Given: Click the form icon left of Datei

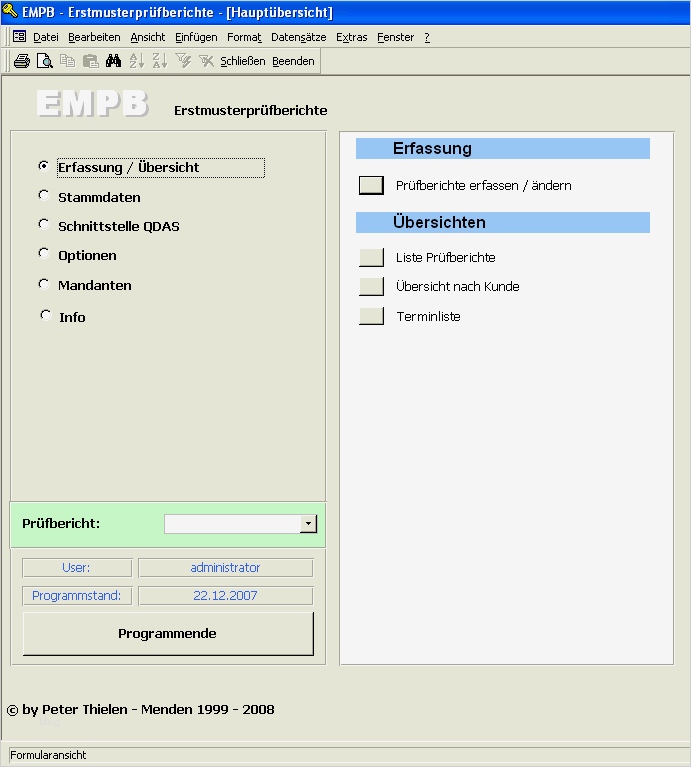Looking at the screenshot, I should 20,37.
